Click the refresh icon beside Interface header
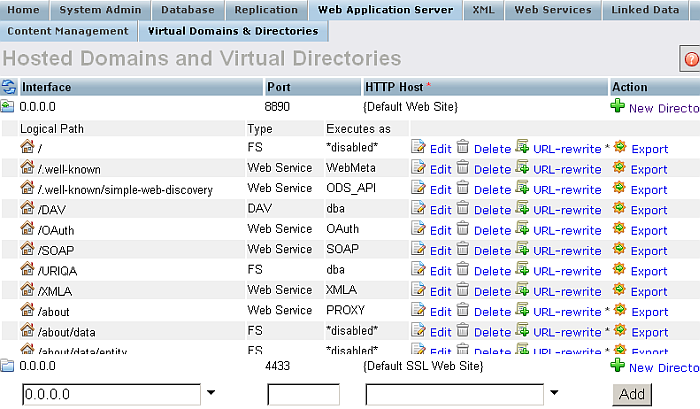700x409 pixels. tap(8, 87)
